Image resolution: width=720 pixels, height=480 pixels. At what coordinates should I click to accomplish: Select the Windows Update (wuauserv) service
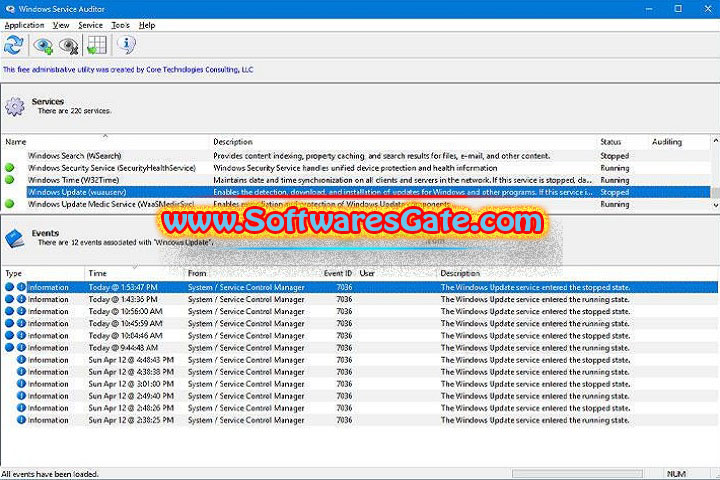(356, 192)
